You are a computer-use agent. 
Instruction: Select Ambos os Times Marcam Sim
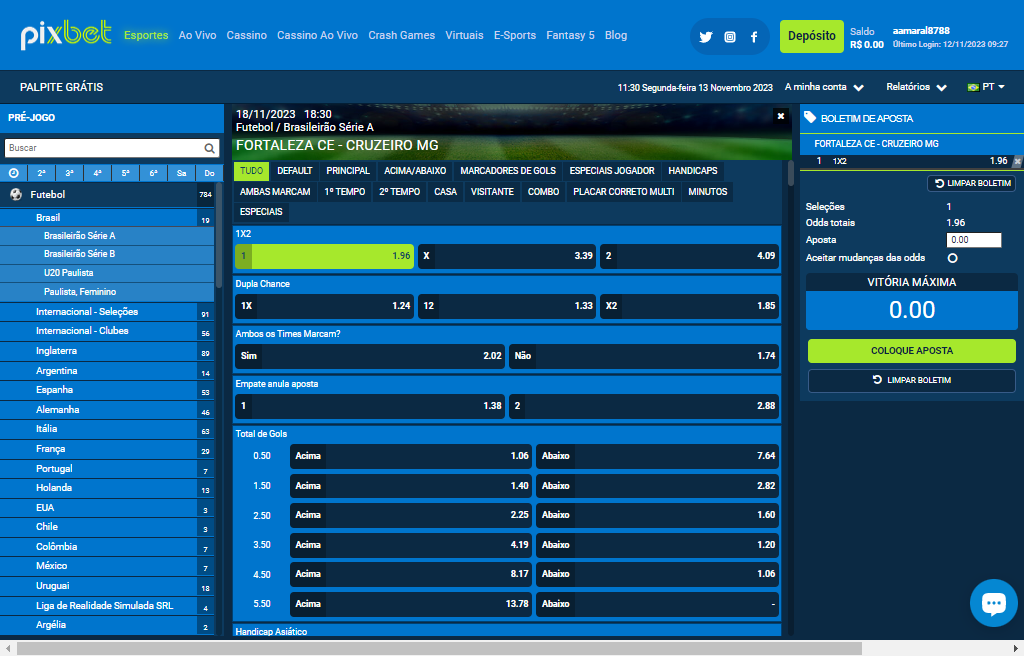pos(370,356)
